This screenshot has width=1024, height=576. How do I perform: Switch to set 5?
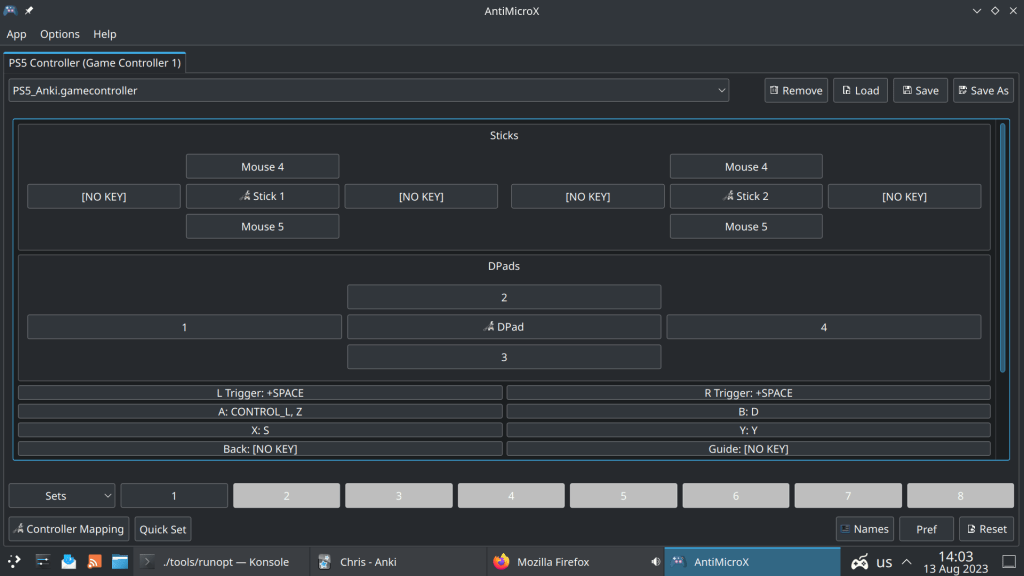[x=622, y=496]
